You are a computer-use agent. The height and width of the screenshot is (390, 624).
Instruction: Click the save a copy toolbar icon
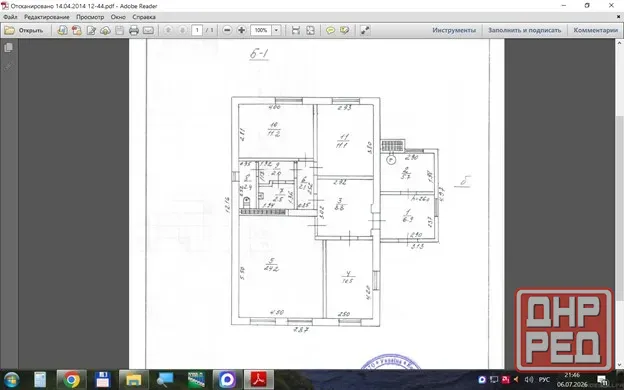(x=62, y=30)
